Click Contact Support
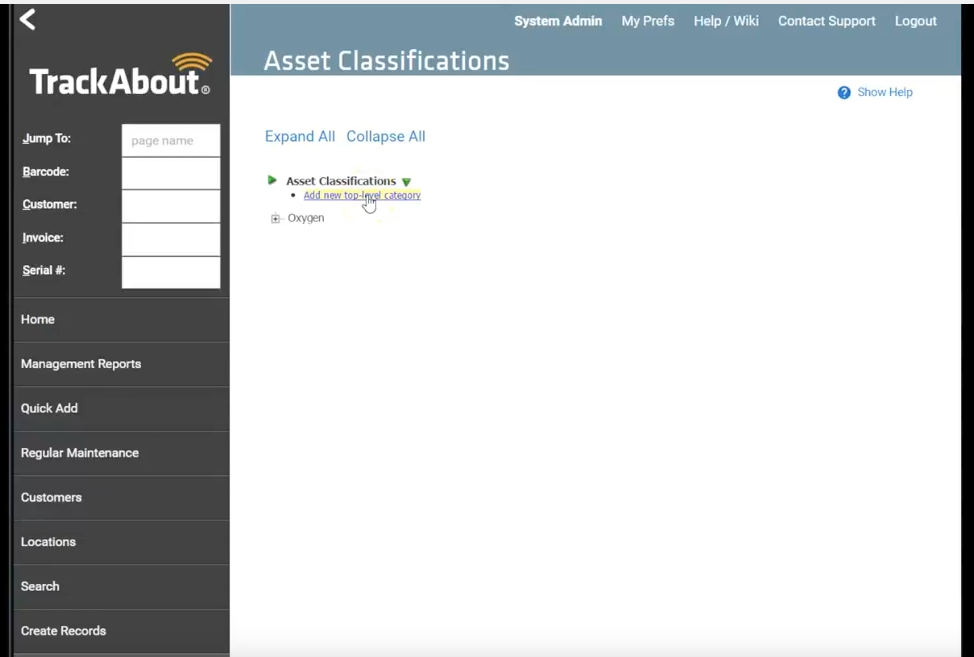Screen dimensions: 974x657 827,21
